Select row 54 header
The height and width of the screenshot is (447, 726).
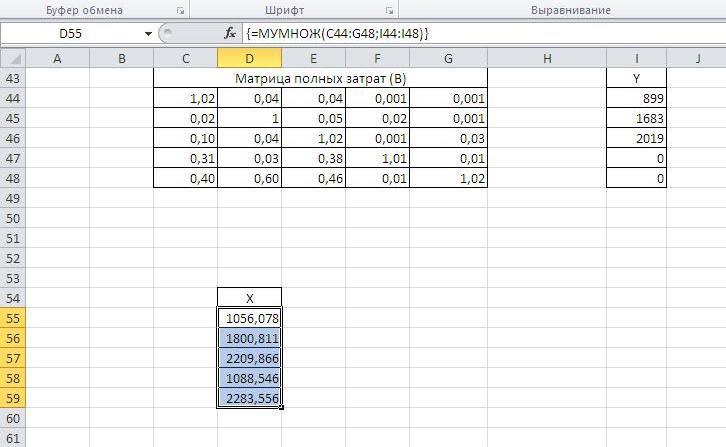pyautogui.click(x=13, y=298)
